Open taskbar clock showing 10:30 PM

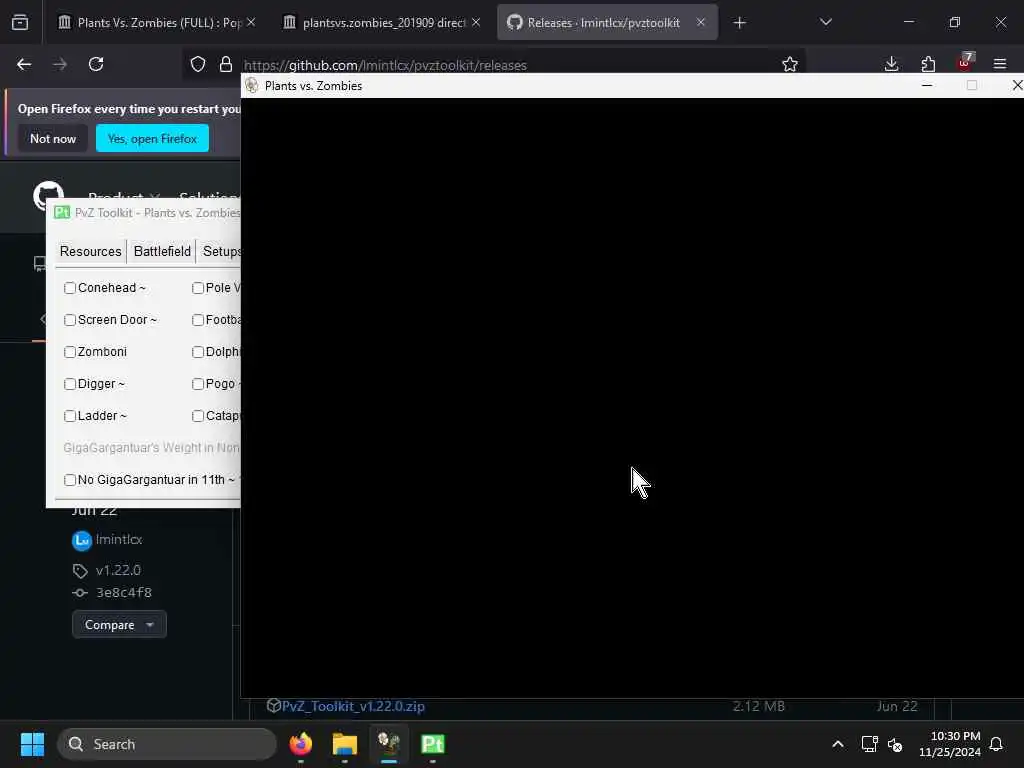(x=950, y=744)
